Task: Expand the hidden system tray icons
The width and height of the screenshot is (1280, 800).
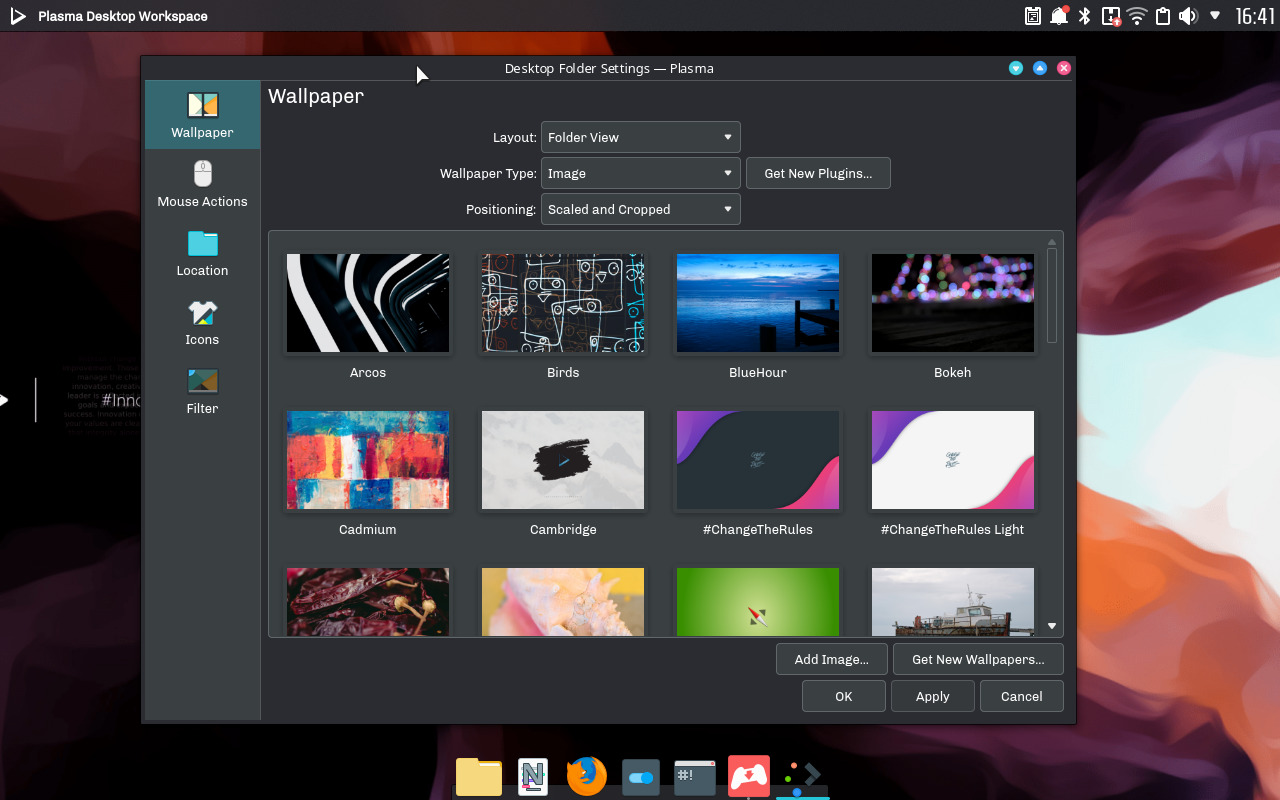Action: pyautogui.click(x=1215, y=16)
